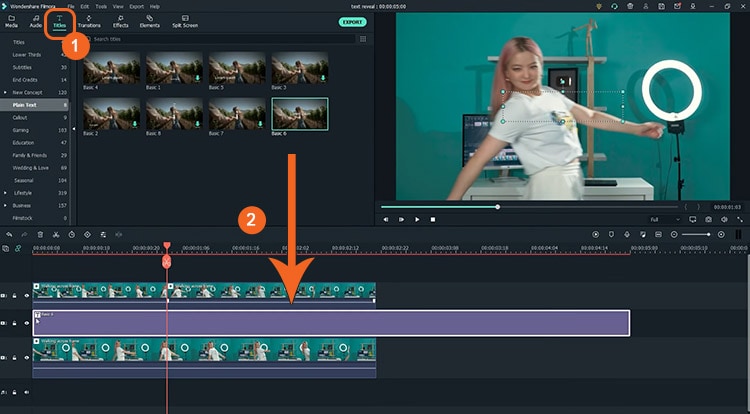This screenshot has width=750, height=414.
Task: Open the Audio tab
Action: [x=36, y=22]
